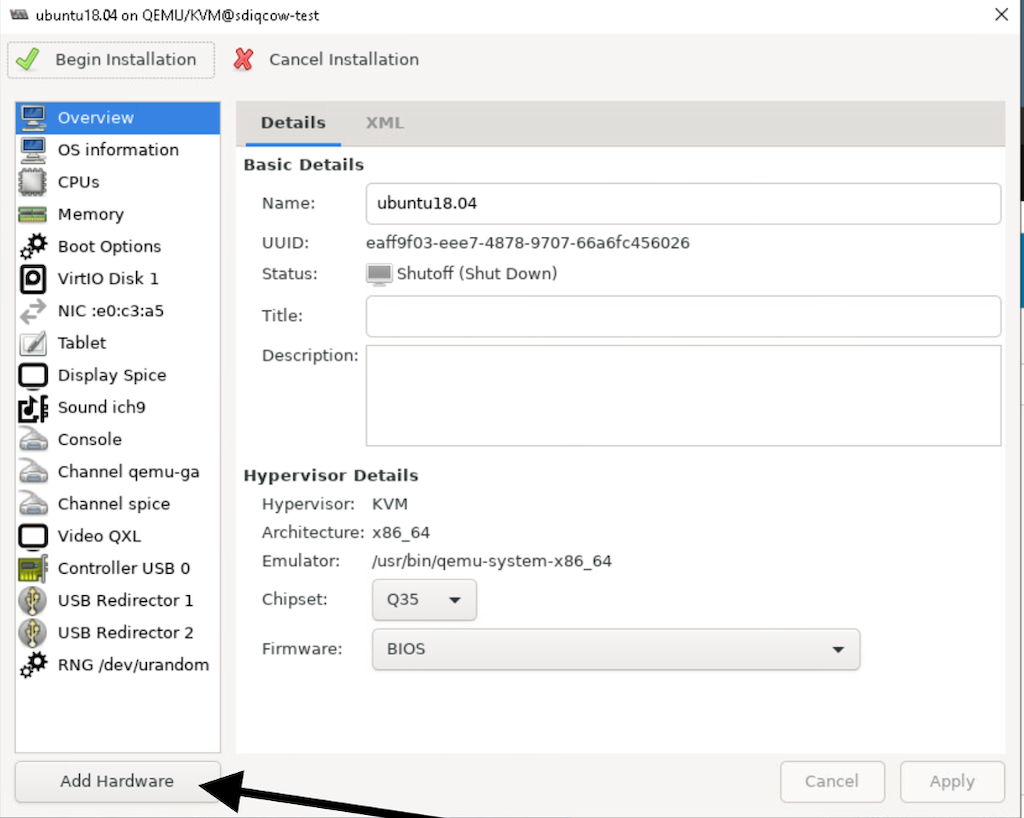Select the 'Boot Options' sidebar label

[x=109, y=246]
